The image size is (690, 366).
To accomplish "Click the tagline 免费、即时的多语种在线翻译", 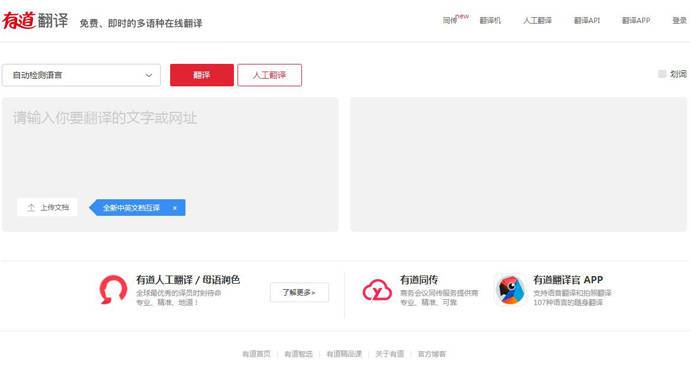I will coord(141,23).
